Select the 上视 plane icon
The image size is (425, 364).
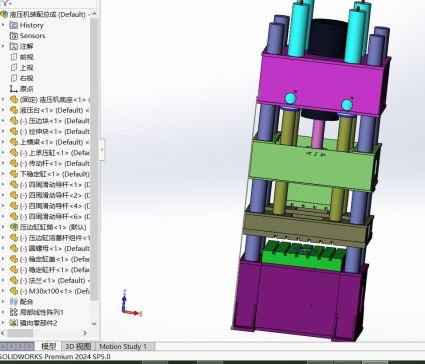point(14,68)
